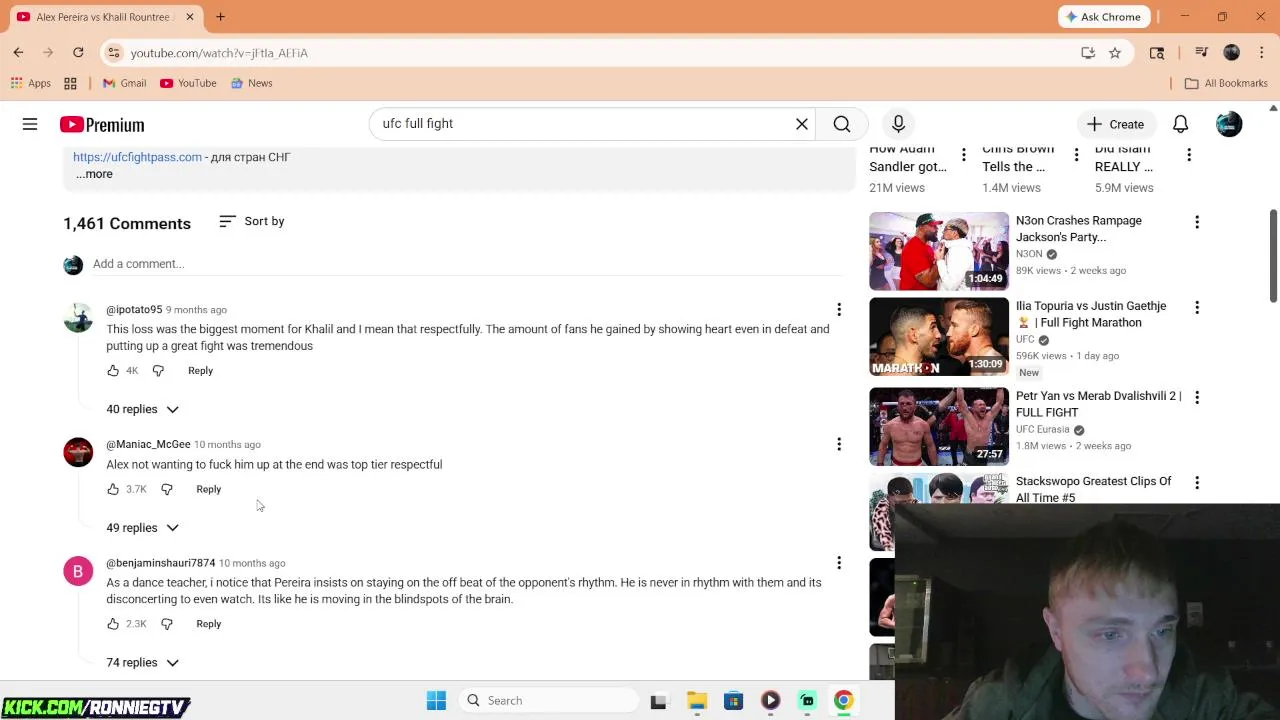Like the comment by @Maniac_McGee
Image resolution: width=1280 pixels, height=720 pixels.
113,489
